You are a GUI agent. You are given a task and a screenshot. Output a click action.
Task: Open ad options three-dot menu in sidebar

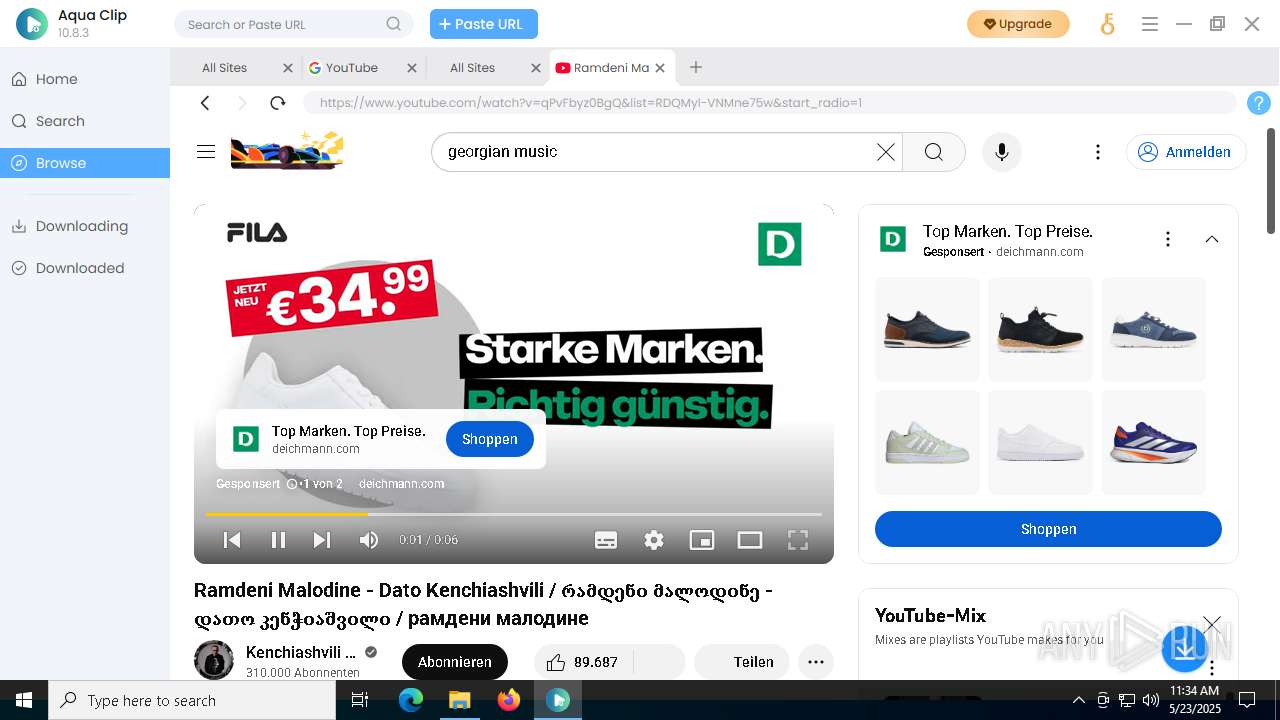point(1168,239)
